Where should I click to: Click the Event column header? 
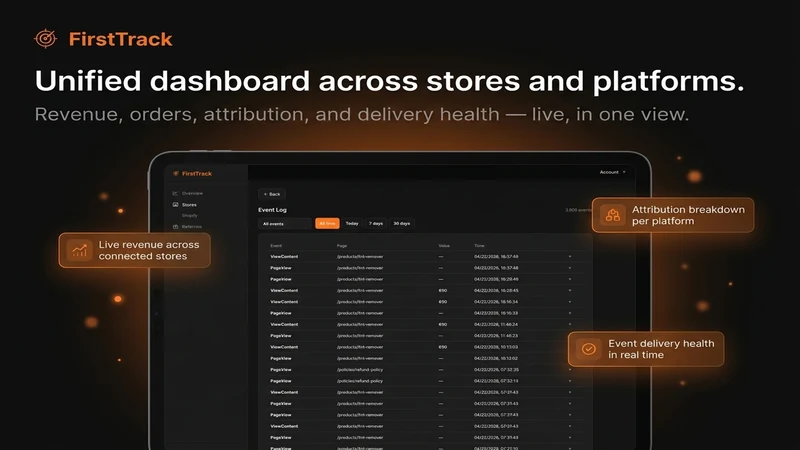pos(276,246)
